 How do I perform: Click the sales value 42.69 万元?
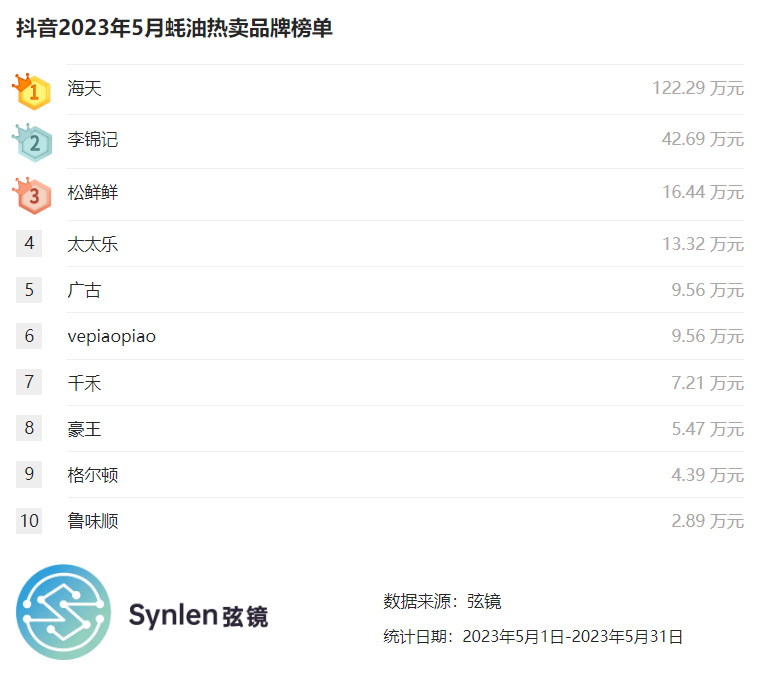coord(703,139)
